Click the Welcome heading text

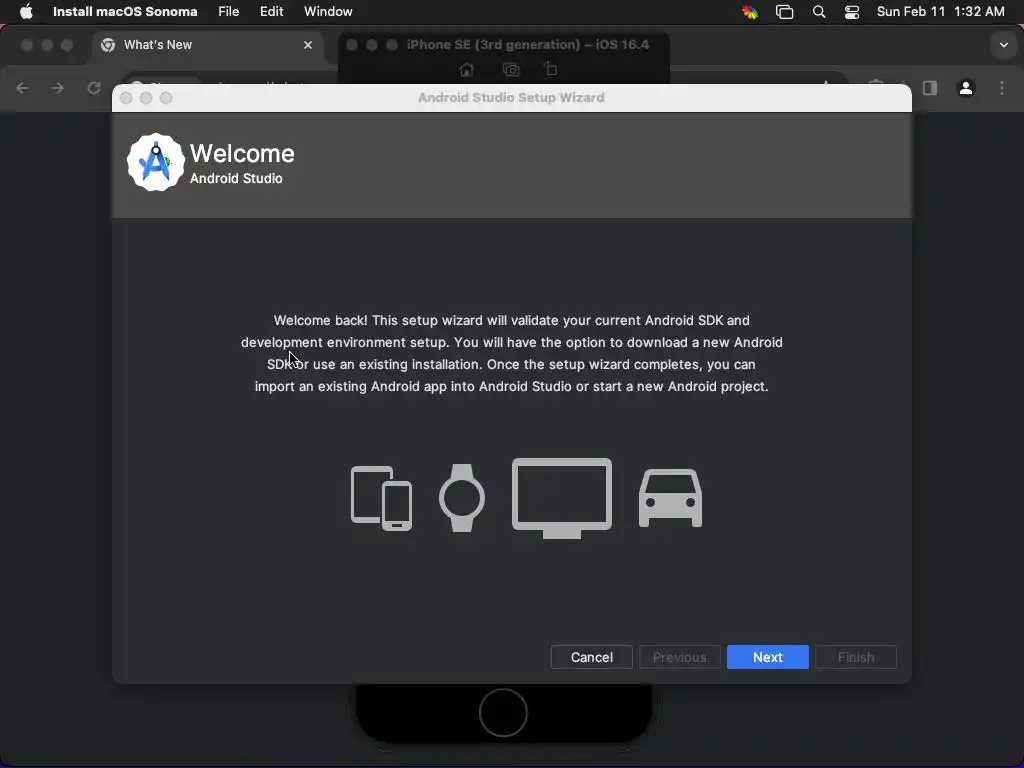tap(242, 153)
